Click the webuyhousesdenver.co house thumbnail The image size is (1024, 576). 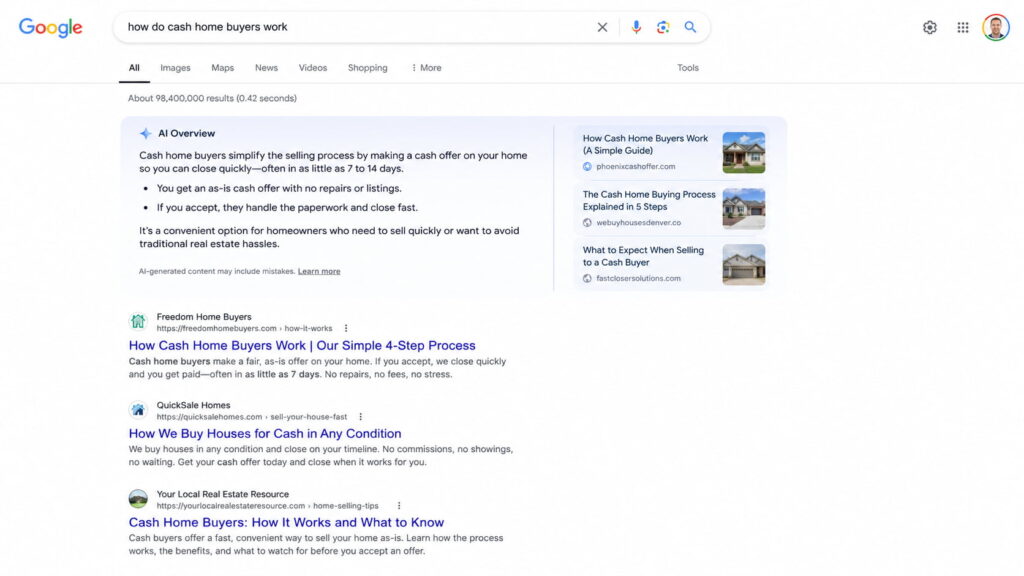point(744,208)
